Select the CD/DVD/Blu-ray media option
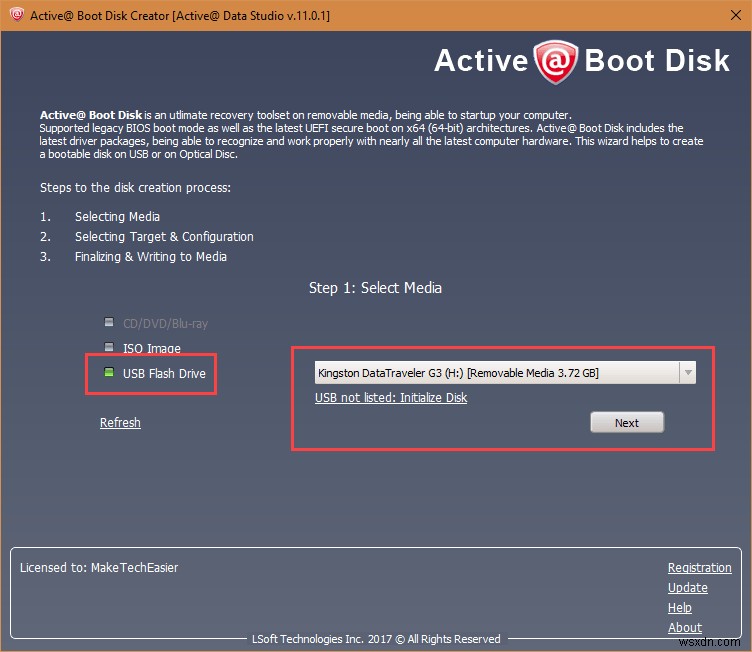The image size is (752, 652). point(156,323)
